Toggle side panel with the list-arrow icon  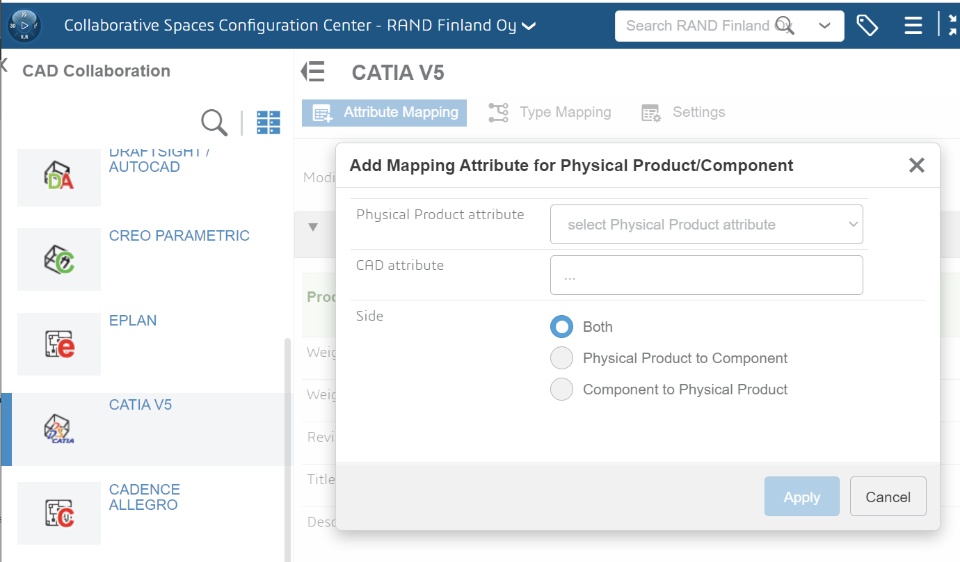tap(313, 72)
